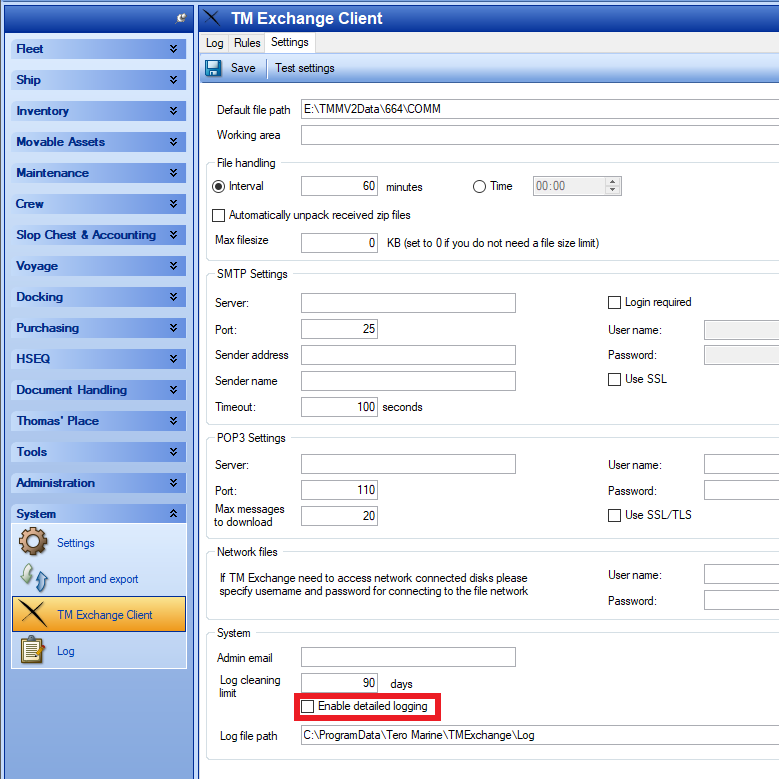Viewport: 779px width, 779px height.
Task: Click the Sender address field
Action: (408, 355)
